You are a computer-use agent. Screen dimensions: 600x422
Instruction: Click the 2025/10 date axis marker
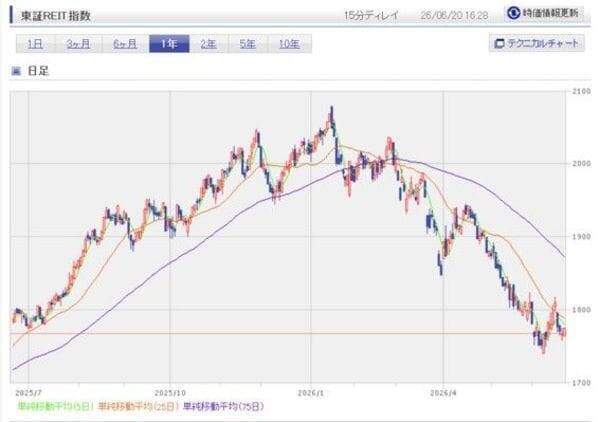[x=170, y=393]
